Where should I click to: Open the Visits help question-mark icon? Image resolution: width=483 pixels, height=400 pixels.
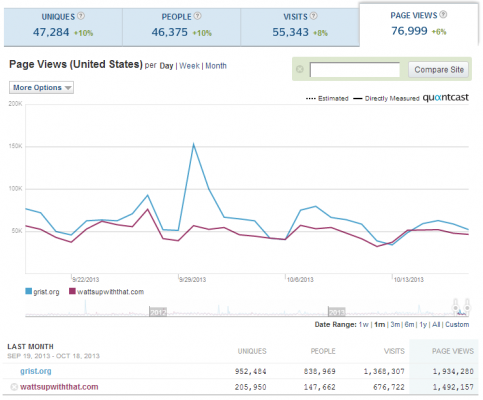click(x=314, y=16)
